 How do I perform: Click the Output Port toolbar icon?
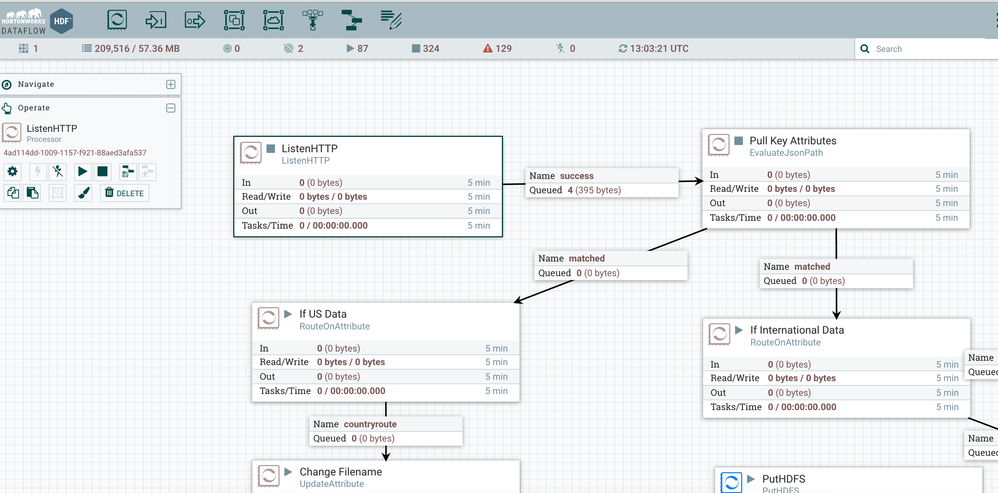(195, 19)
